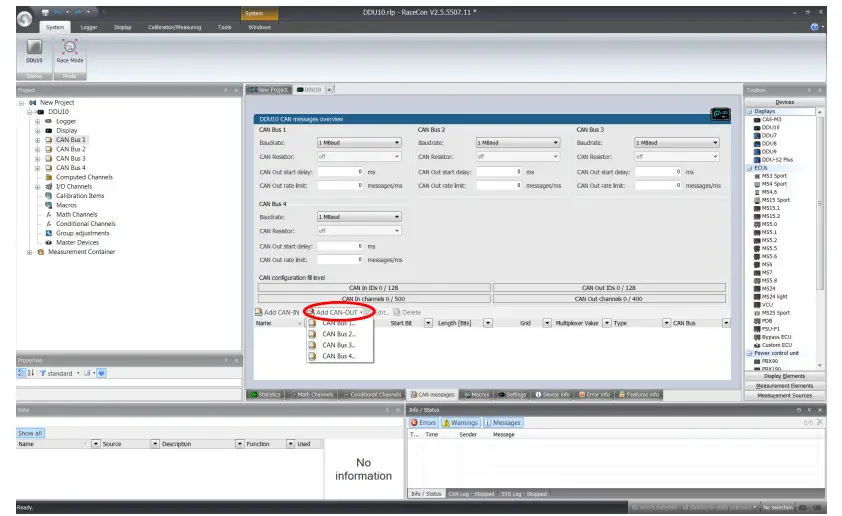Click CAN Bus 1 Out start delay field
Viewport: 842px width, 516px height.
(340, 172)
